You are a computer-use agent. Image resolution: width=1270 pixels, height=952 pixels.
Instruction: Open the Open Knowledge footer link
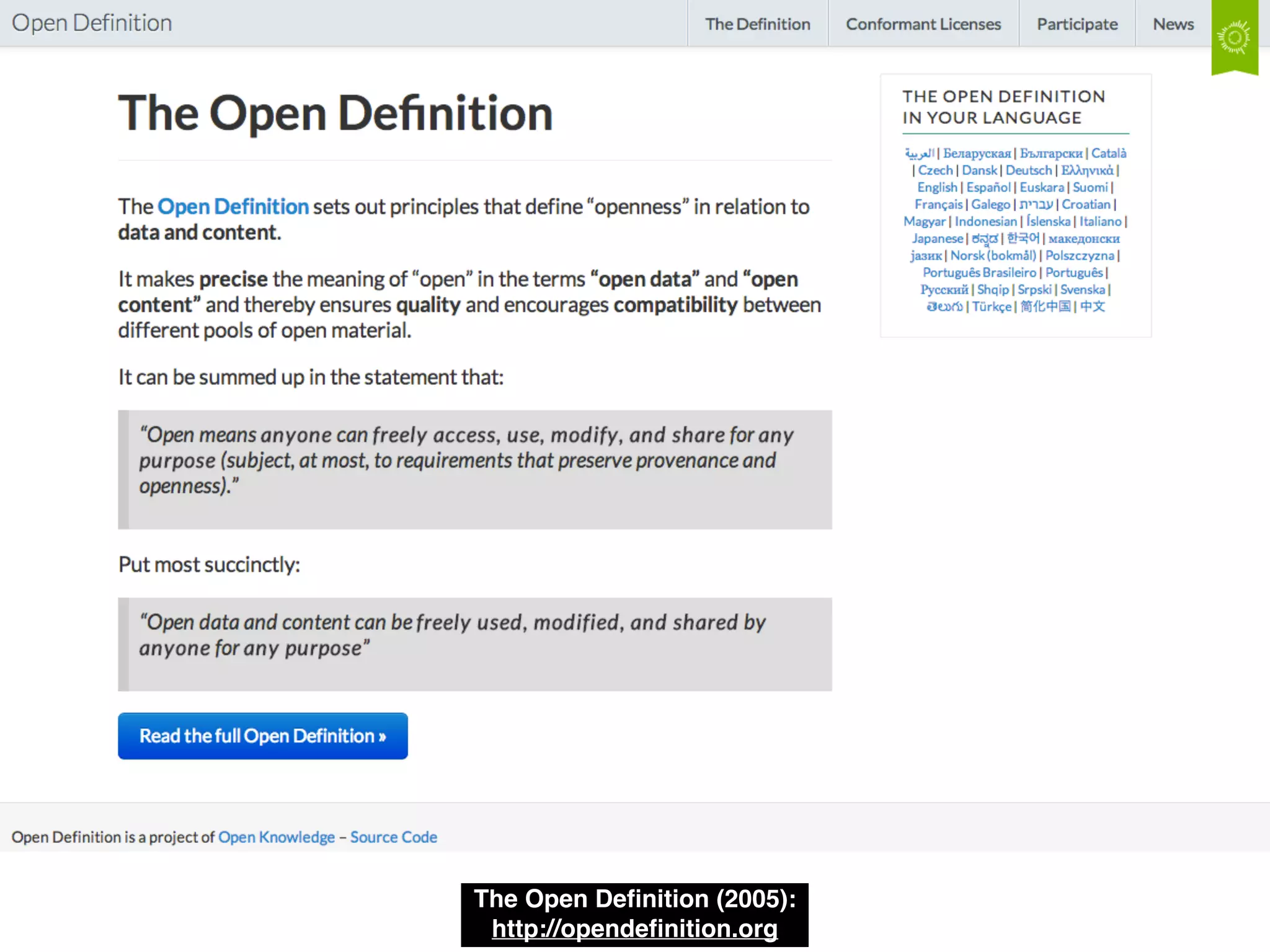[x=277, y=837]
